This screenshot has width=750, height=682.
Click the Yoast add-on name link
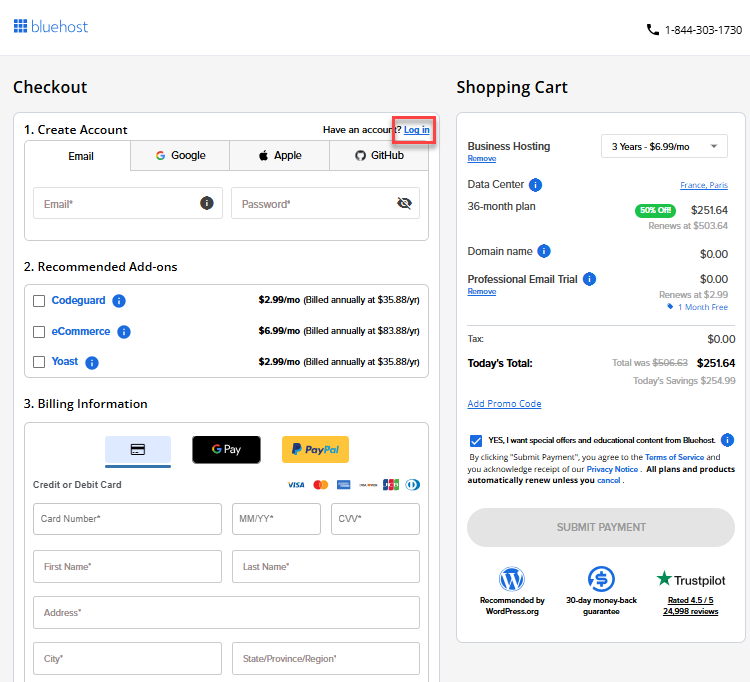tap(65, 362)
